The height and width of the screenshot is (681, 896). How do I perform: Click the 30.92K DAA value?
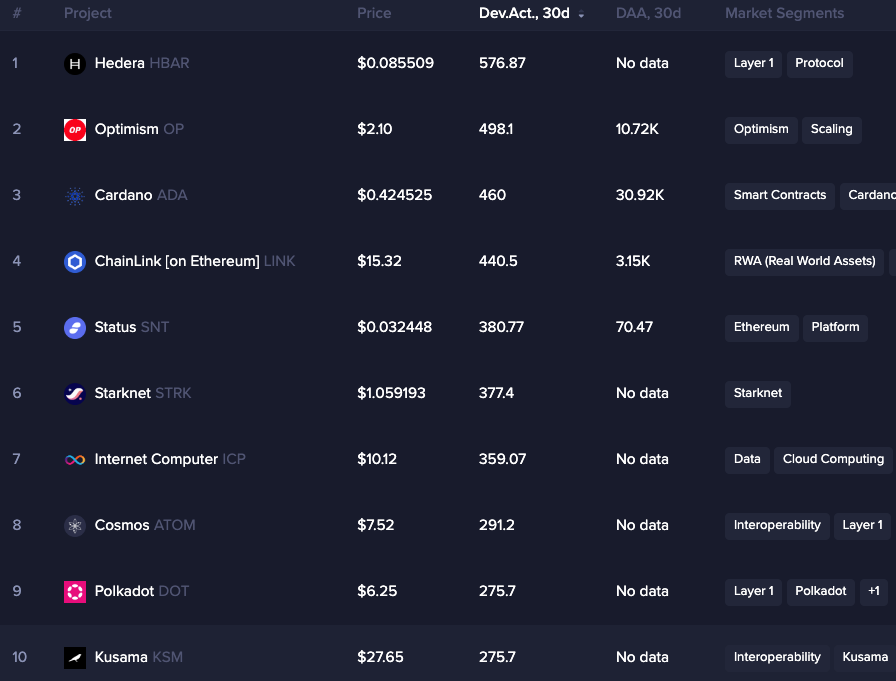(640, 195)
